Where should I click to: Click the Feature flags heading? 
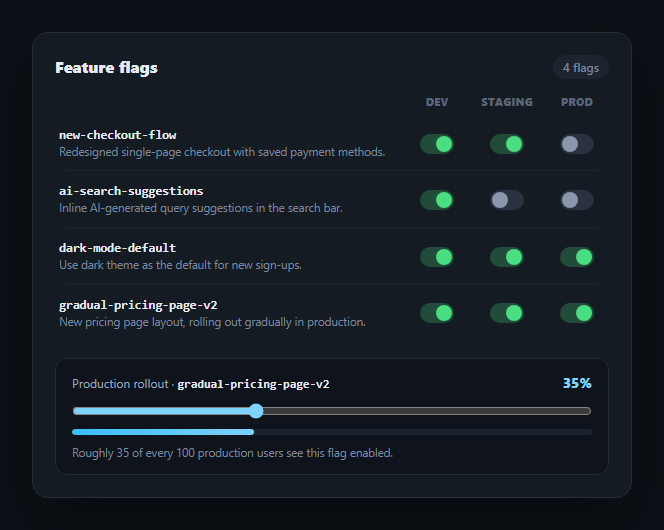click(x=106, y=68)
